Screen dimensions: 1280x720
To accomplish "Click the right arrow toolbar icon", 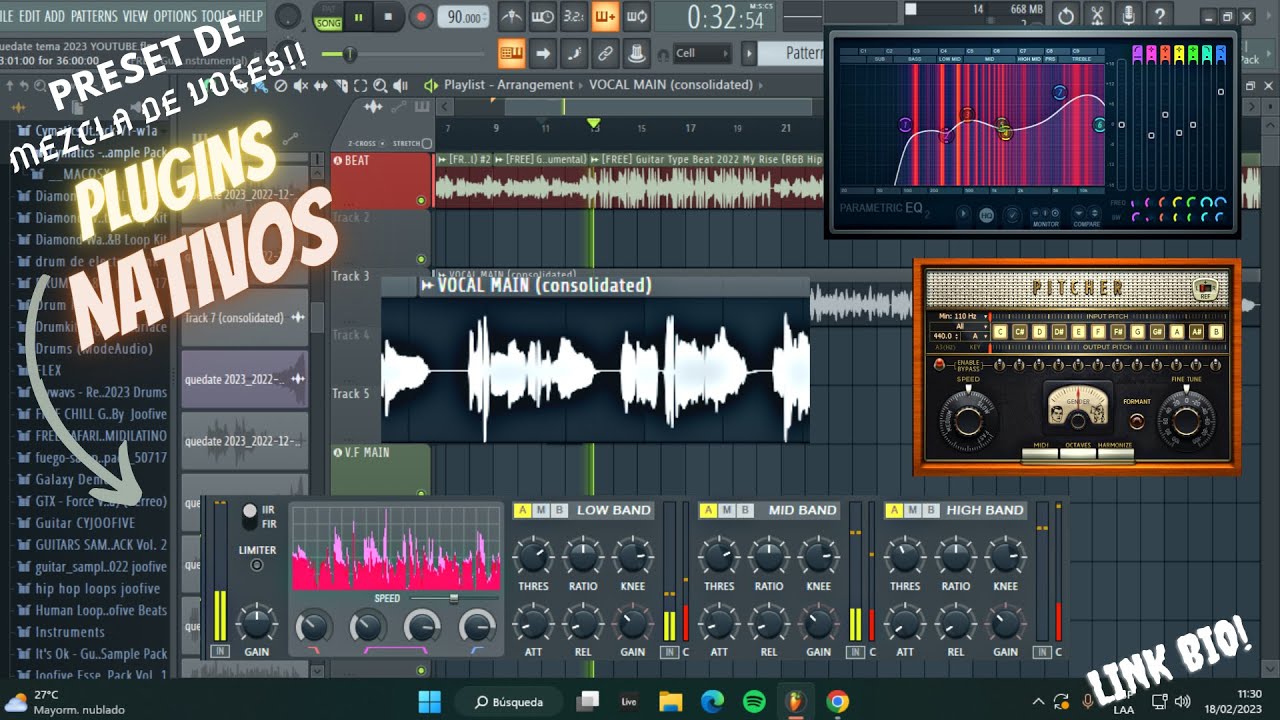I will click(542, 53).
